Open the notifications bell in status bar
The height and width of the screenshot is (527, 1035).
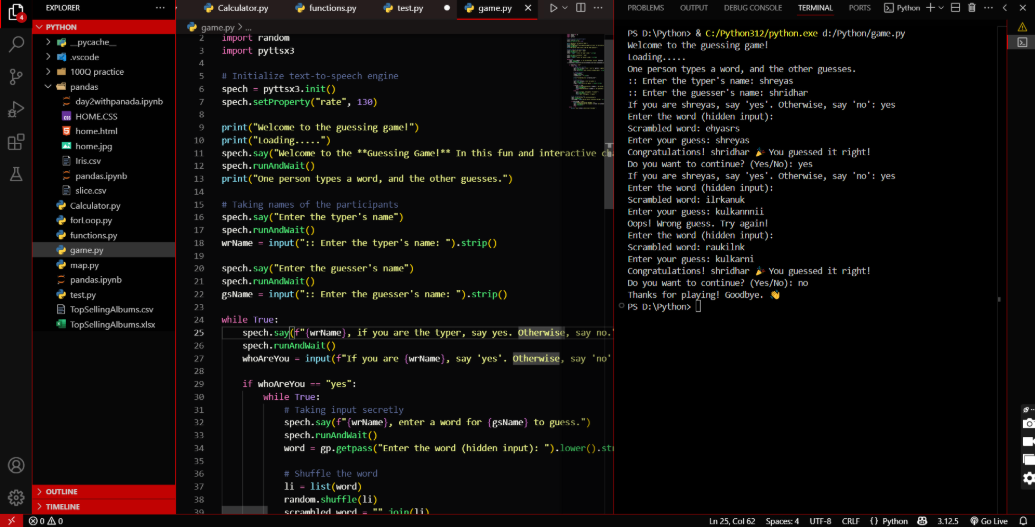tap(1024, 521)
